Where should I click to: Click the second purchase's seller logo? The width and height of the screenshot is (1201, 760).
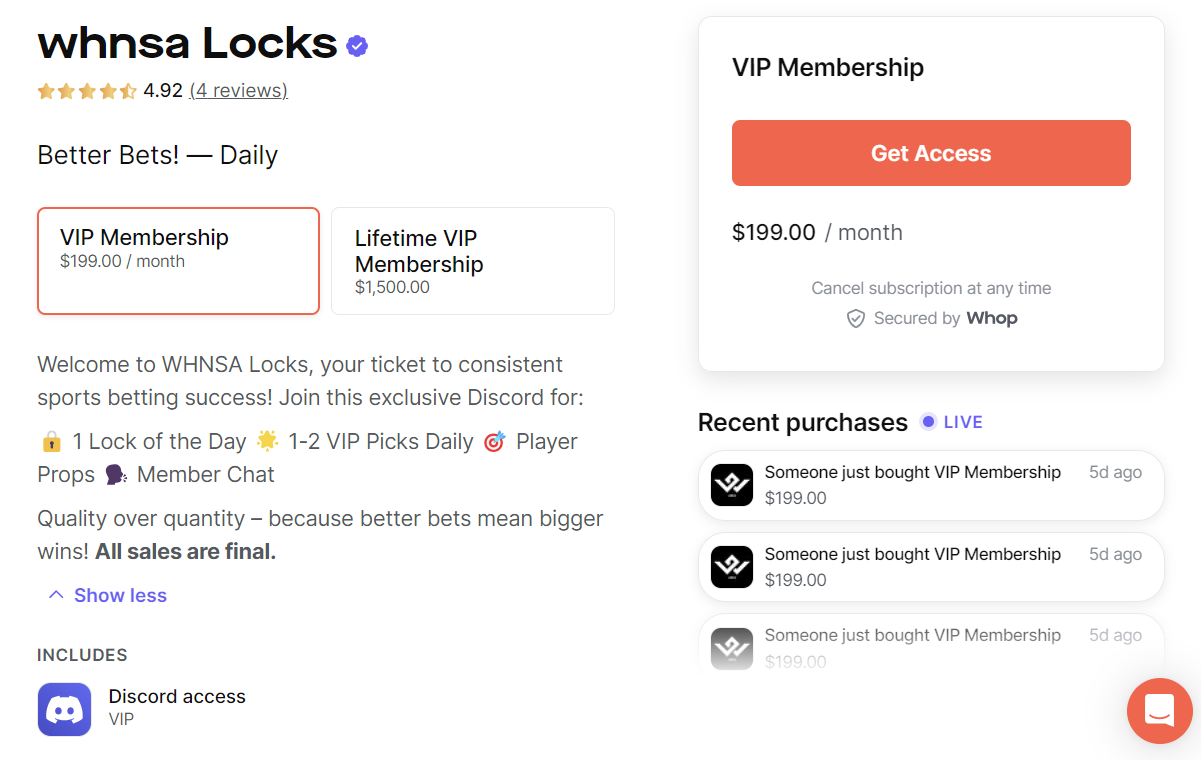(x=731, y=567)
